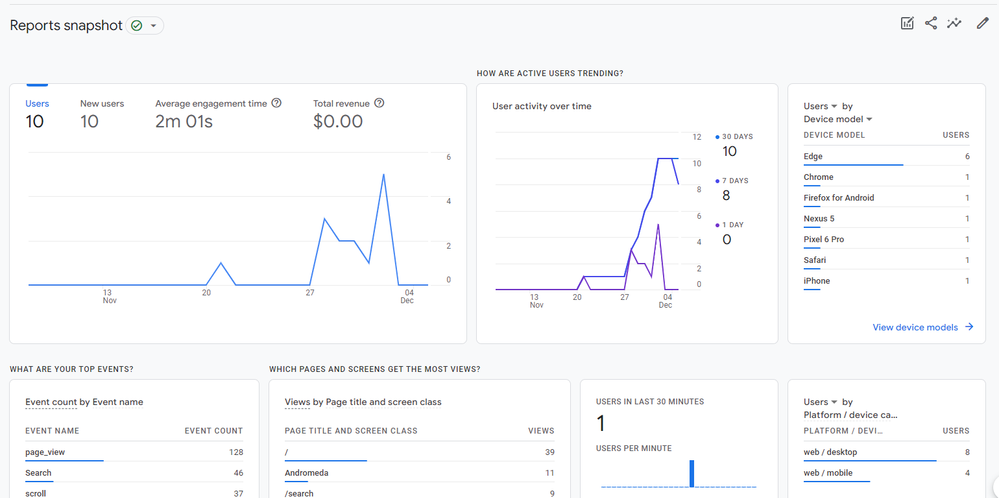
Task: Click help icon beside Total revenue
Action: [x=379, y=103]
